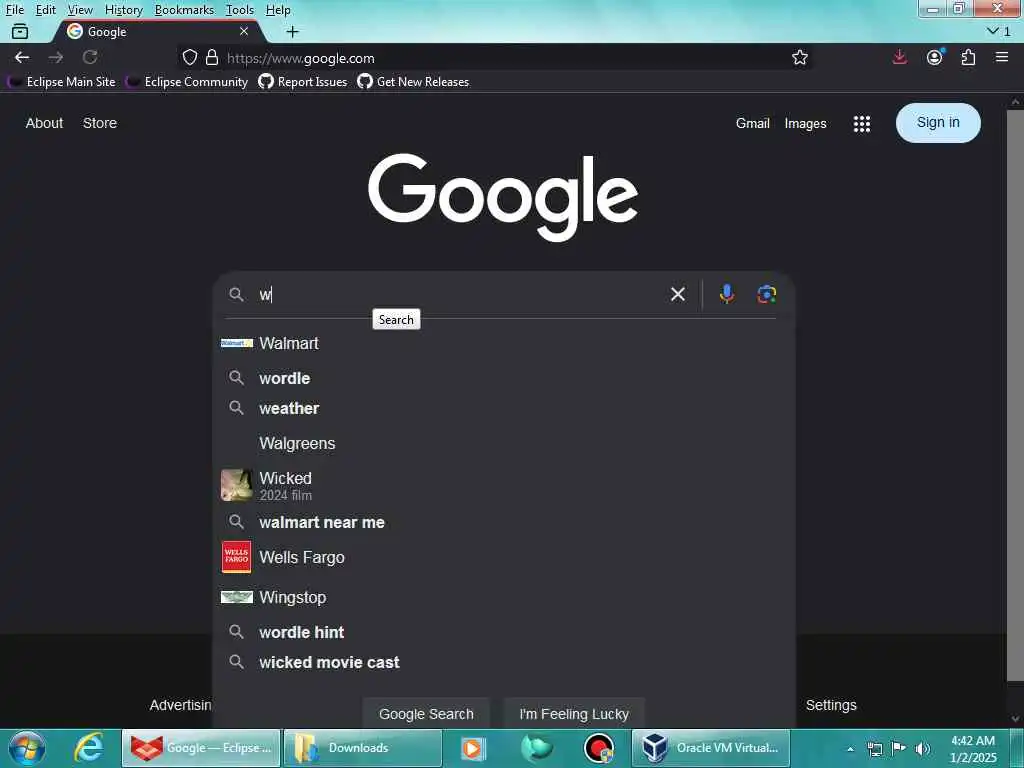Viewport: 1024px width, 768px height.
Task: Switch to Downloads taskbar window
Action: click(x=363, y=748)
